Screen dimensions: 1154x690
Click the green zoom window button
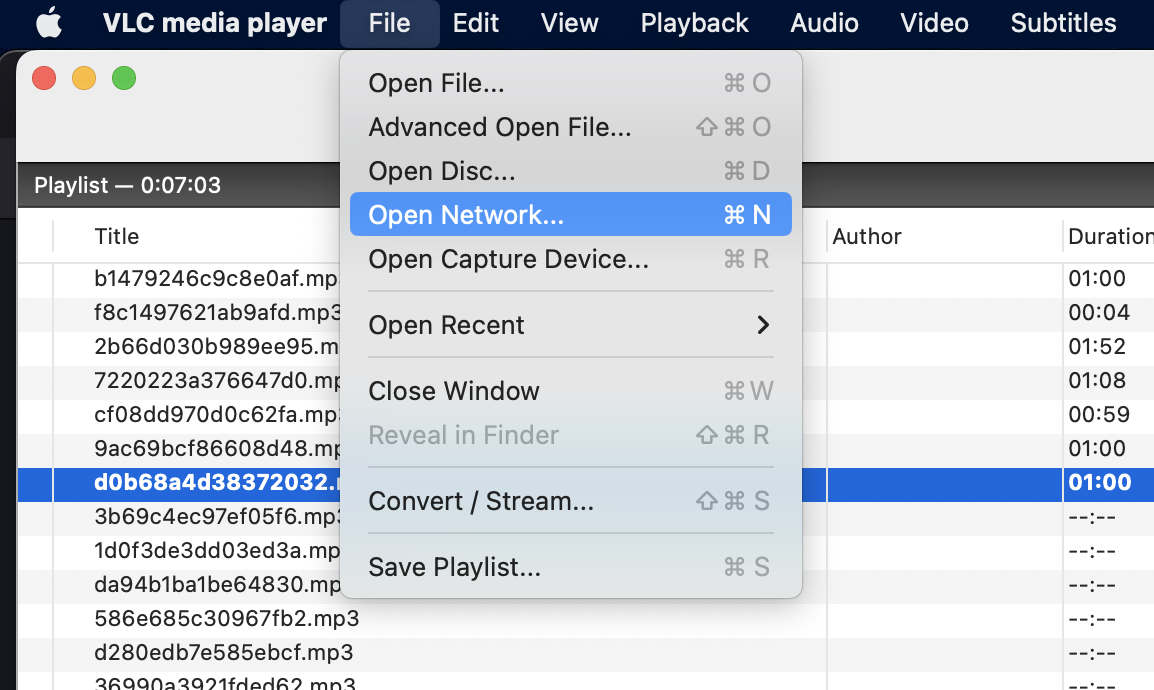click(x=124, y=78)
